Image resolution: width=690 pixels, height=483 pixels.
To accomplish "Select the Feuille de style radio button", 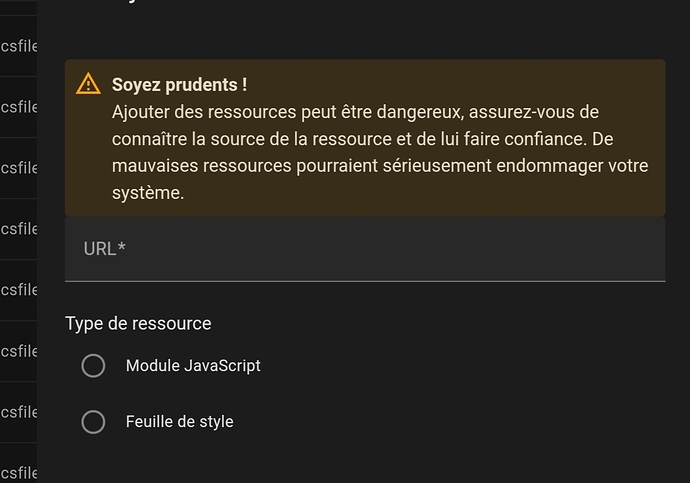I will [x=93, y=422].
